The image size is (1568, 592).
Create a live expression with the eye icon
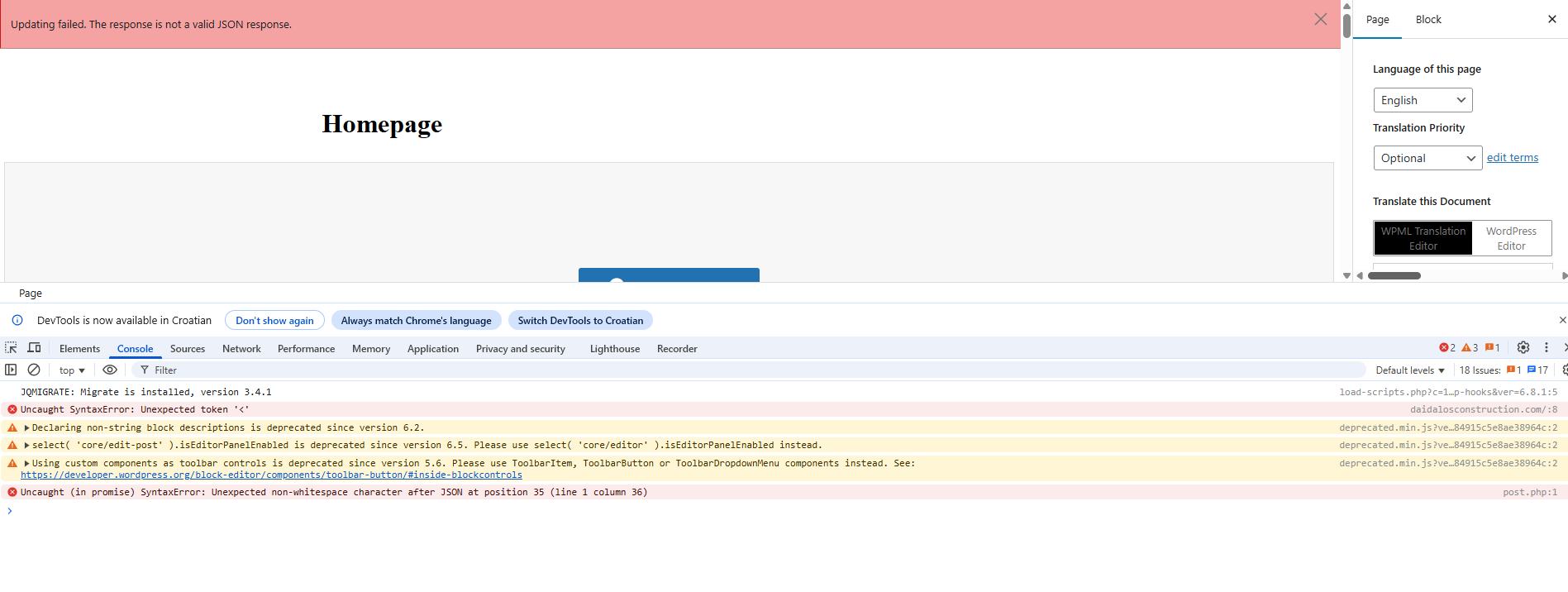[x=109, y=370]
